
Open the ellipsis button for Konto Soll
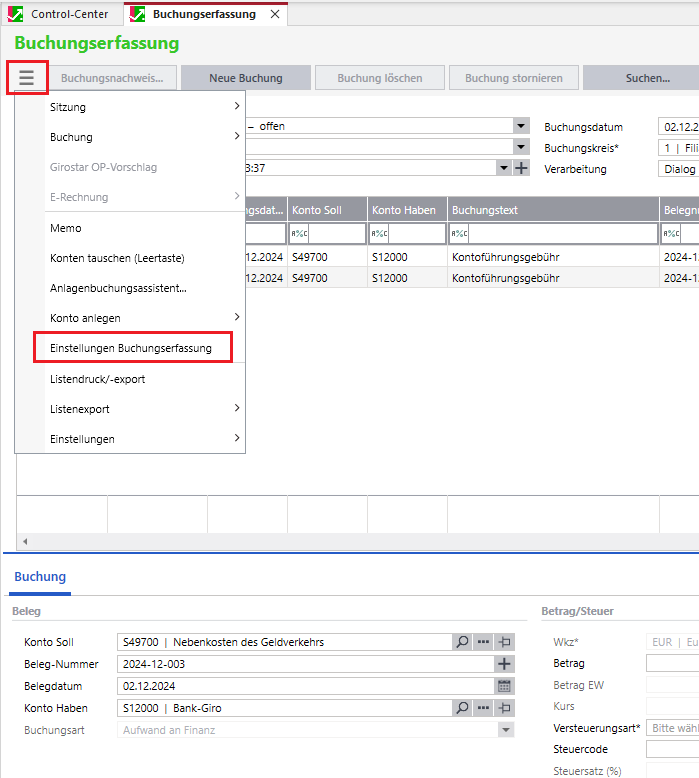[x=483, y=642]
